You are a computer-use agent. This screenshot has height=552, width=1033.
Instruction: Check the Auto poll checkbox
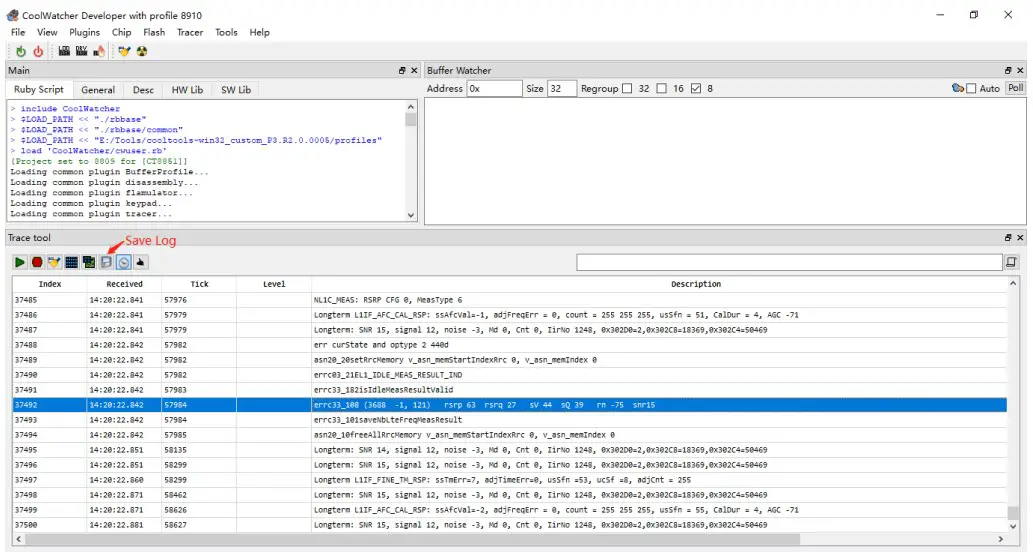click(971, 89)
